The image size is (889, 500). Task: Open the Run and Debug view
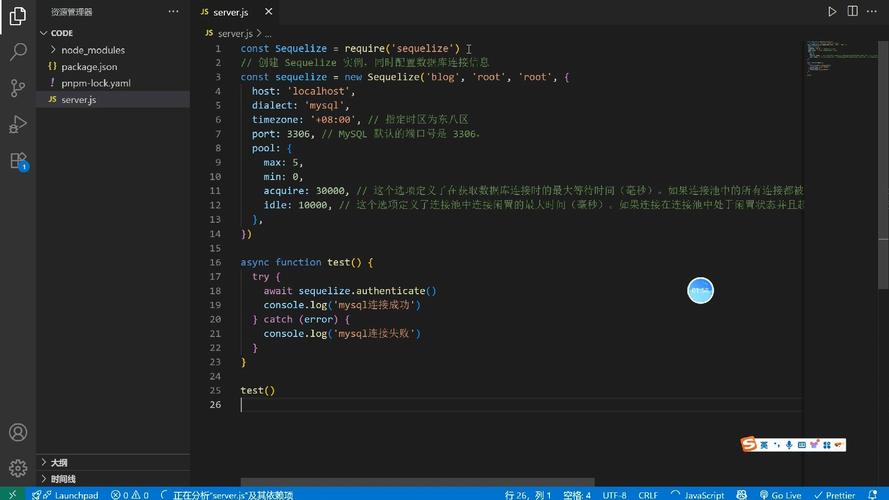(x=18, y=124)
